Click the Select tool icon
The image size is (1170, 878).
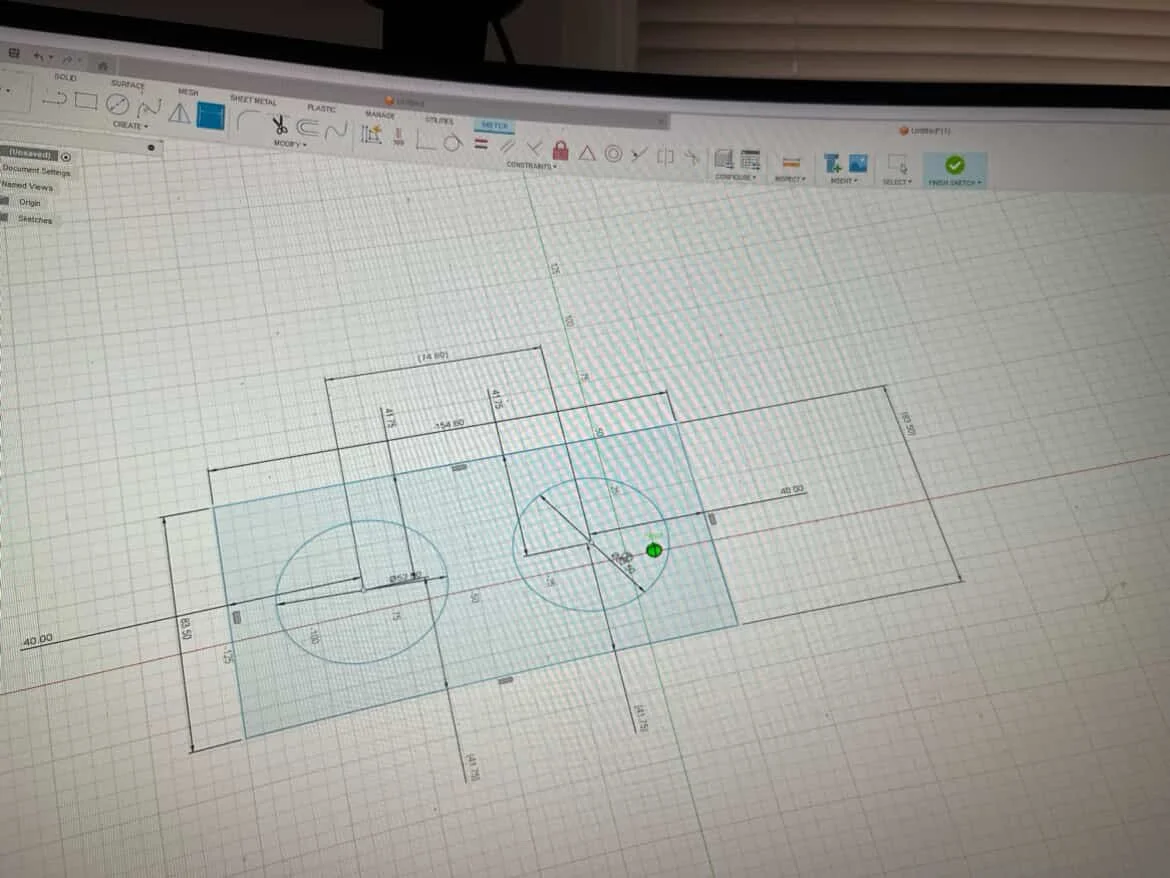click(x=897, y=165)
